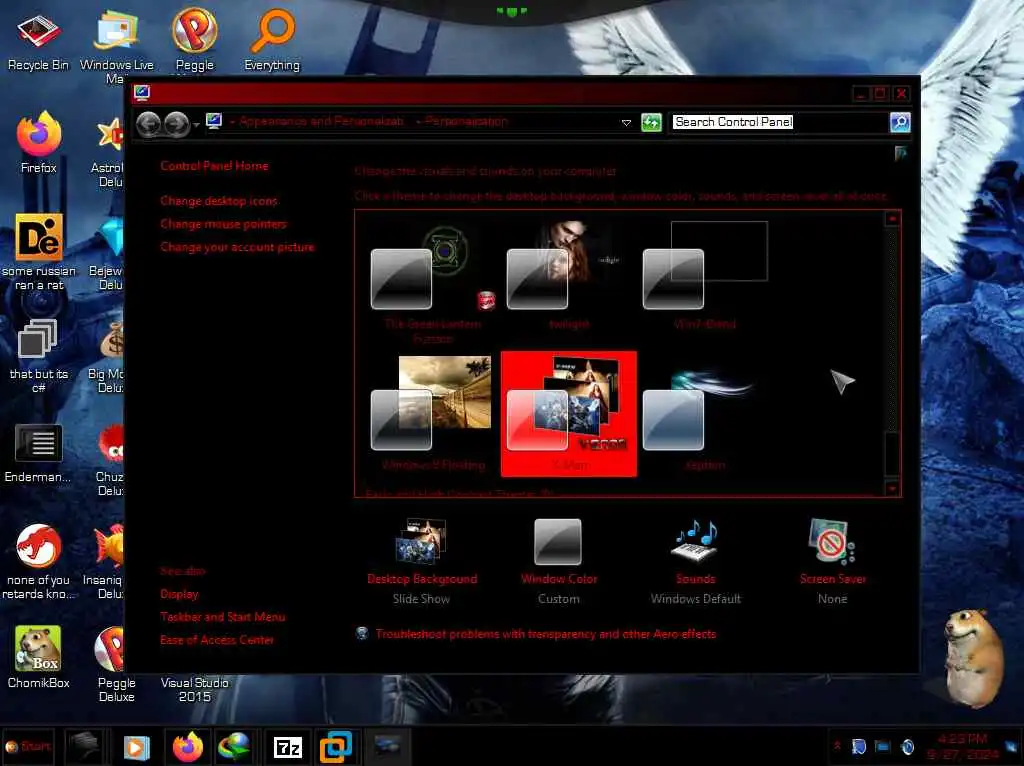Open VMware taskbar icon
The image size is (1024, 766).
(x=336, y=746)
